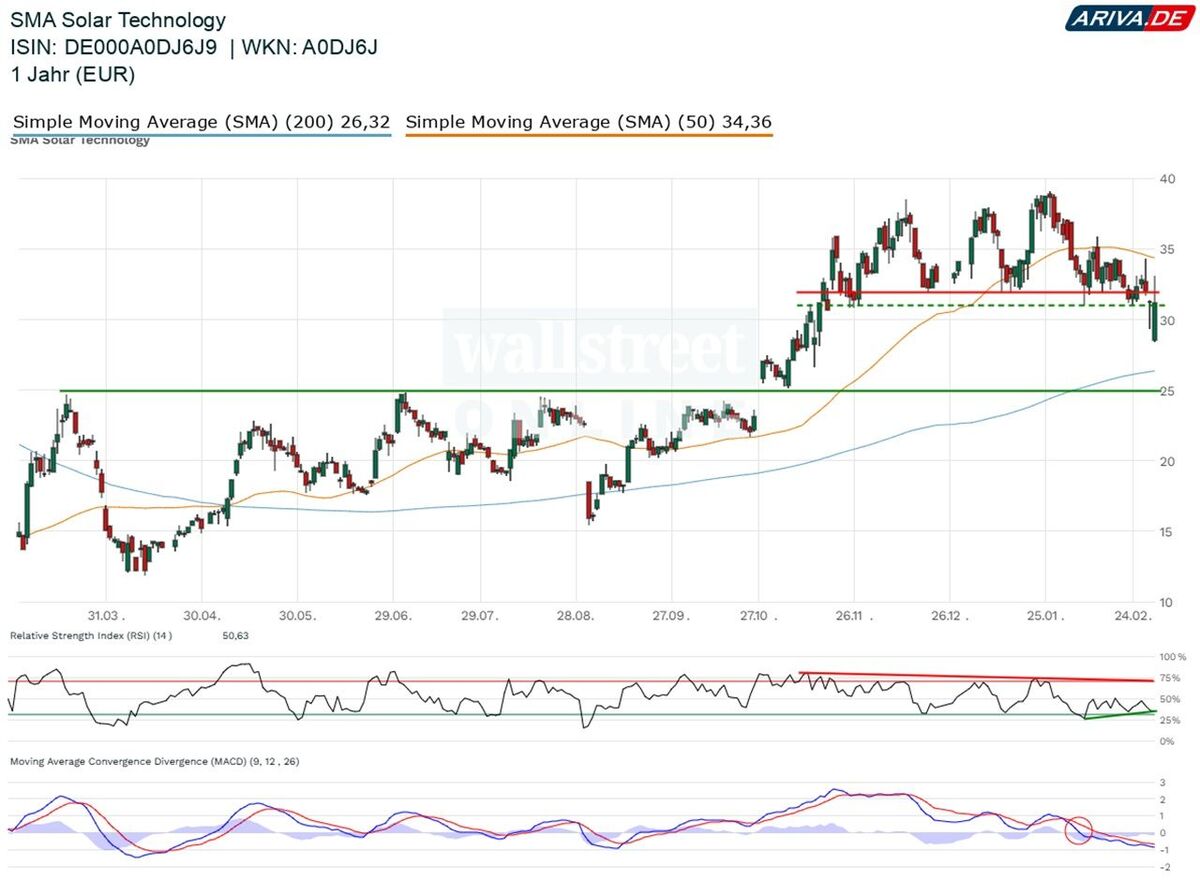
Task: Click the SMA Solar Technology title
Action: [118, 20]
